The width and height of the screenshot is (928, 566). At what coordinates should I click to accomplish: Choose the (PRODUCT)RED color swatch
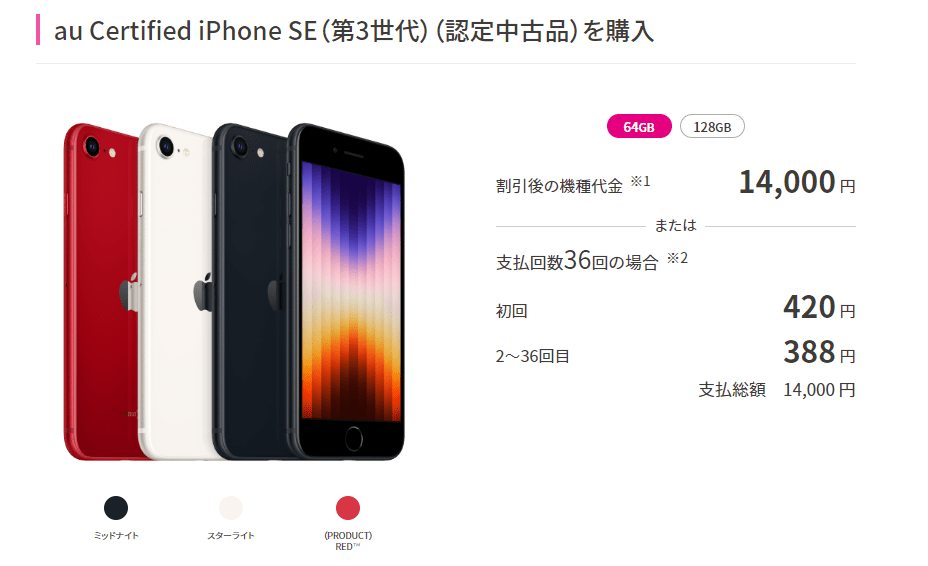coord(348,508)
